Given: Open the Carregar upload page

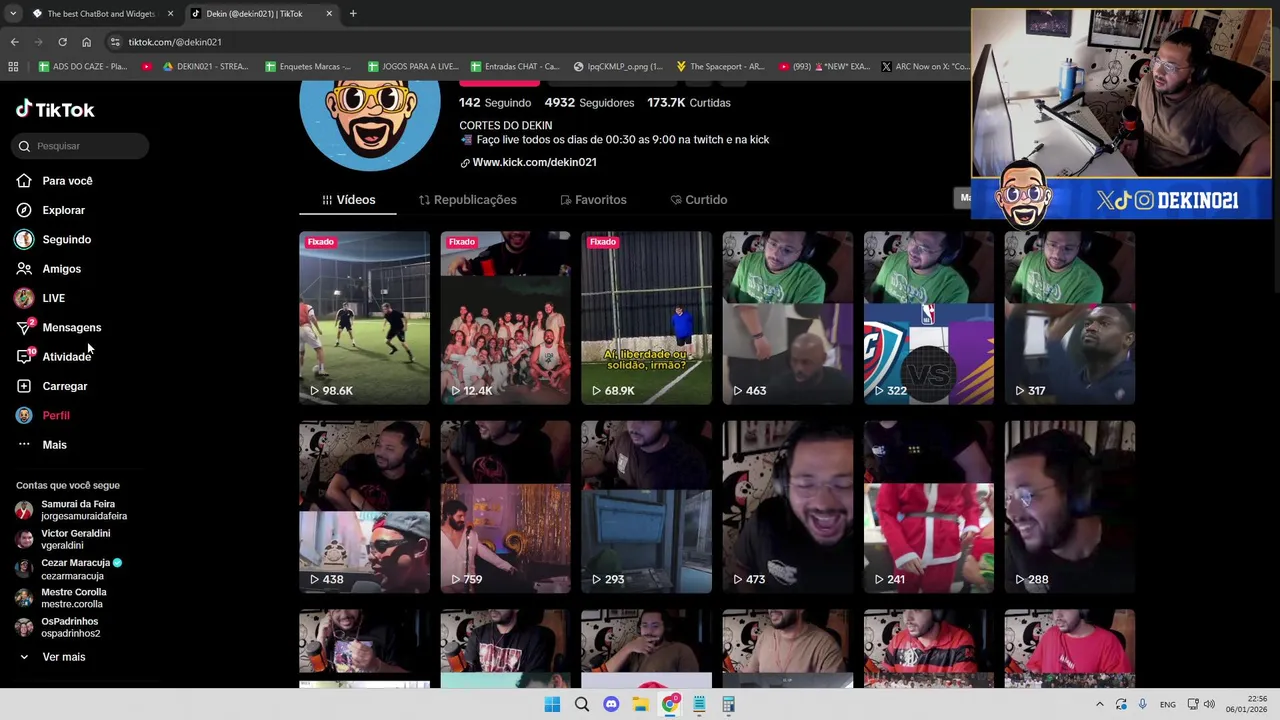Looking at the screenshot, I should click(x=52, y=386).
